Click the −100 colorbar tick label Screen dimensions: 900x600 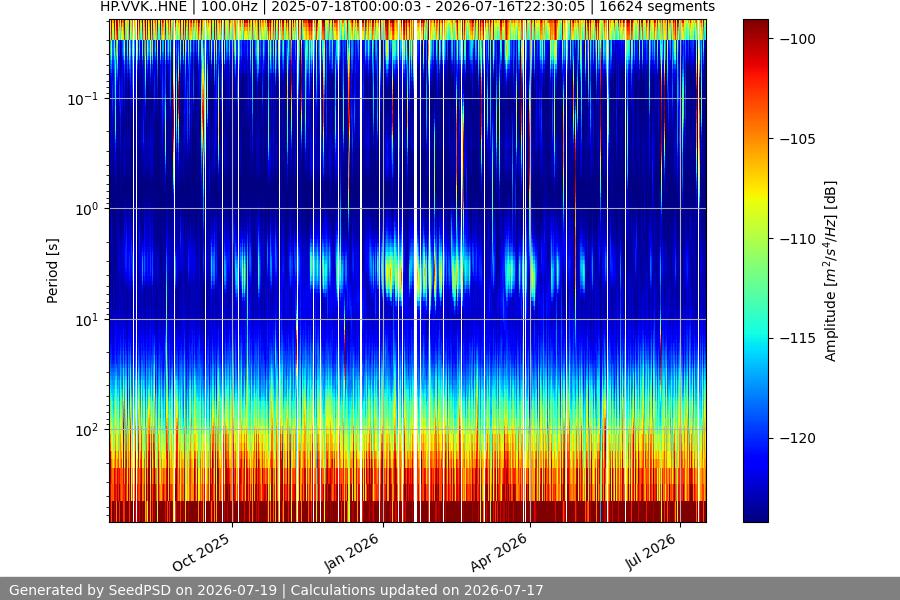[x=798, y=39]
